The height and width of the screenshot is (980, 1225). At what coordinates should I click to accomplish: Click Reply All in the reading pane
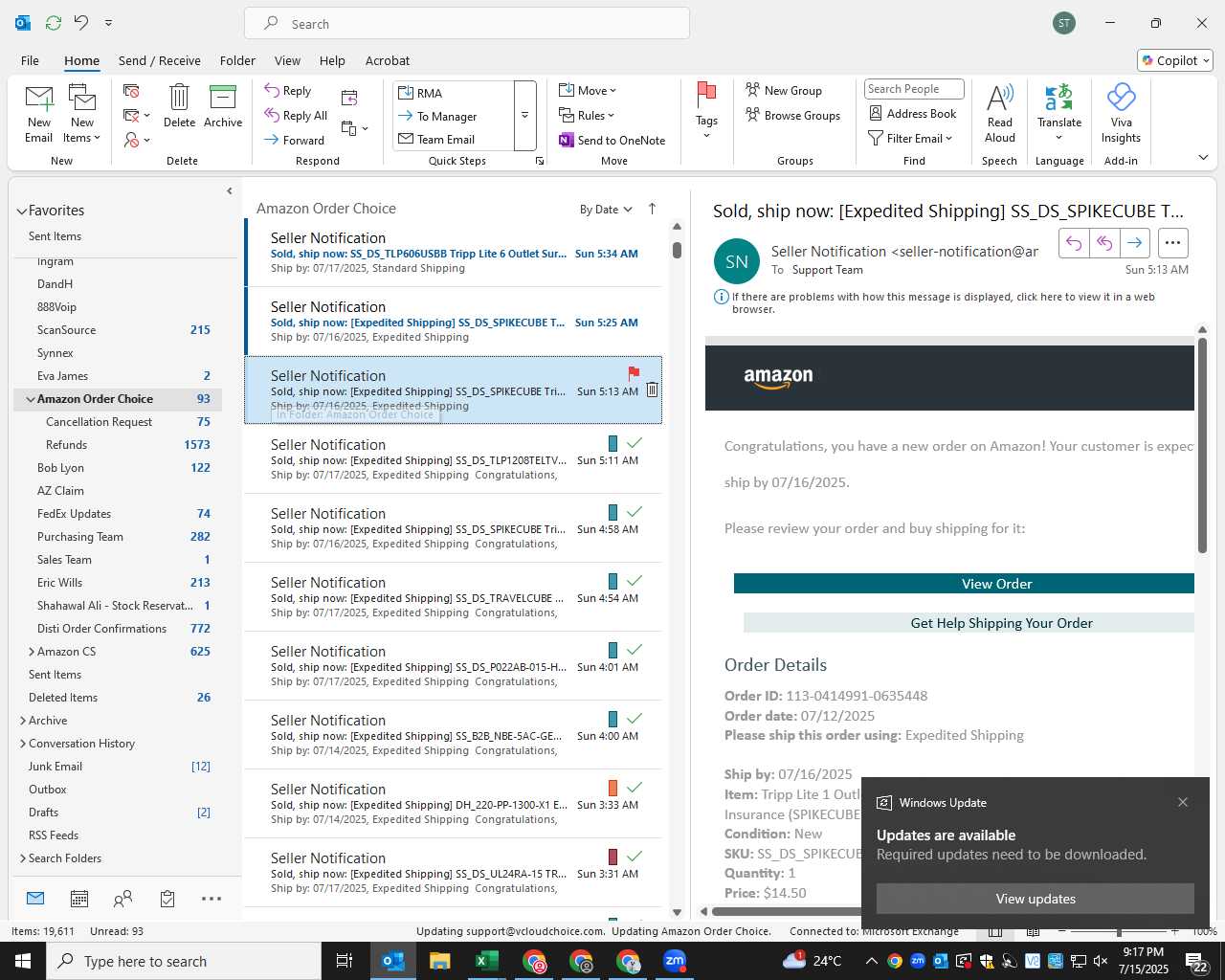[1103, 243]
